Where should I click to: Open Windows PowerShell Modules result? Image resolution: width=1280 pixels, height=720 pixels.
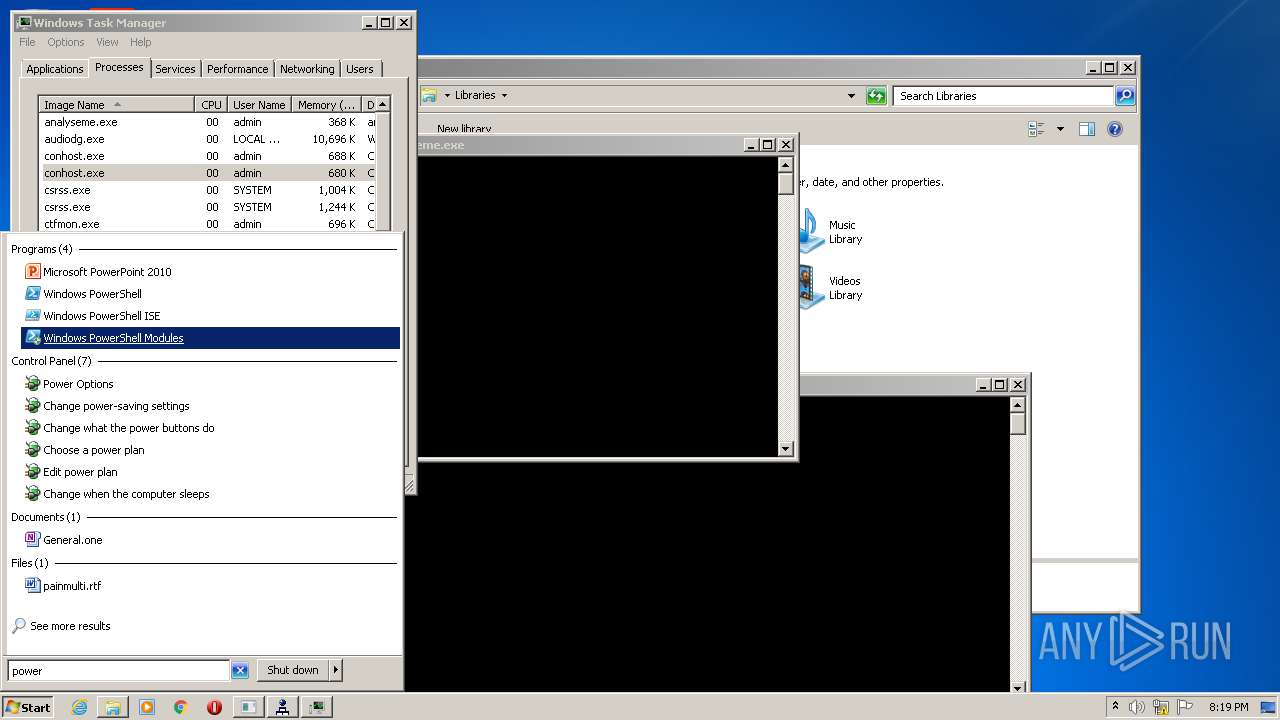coord(210,338)
